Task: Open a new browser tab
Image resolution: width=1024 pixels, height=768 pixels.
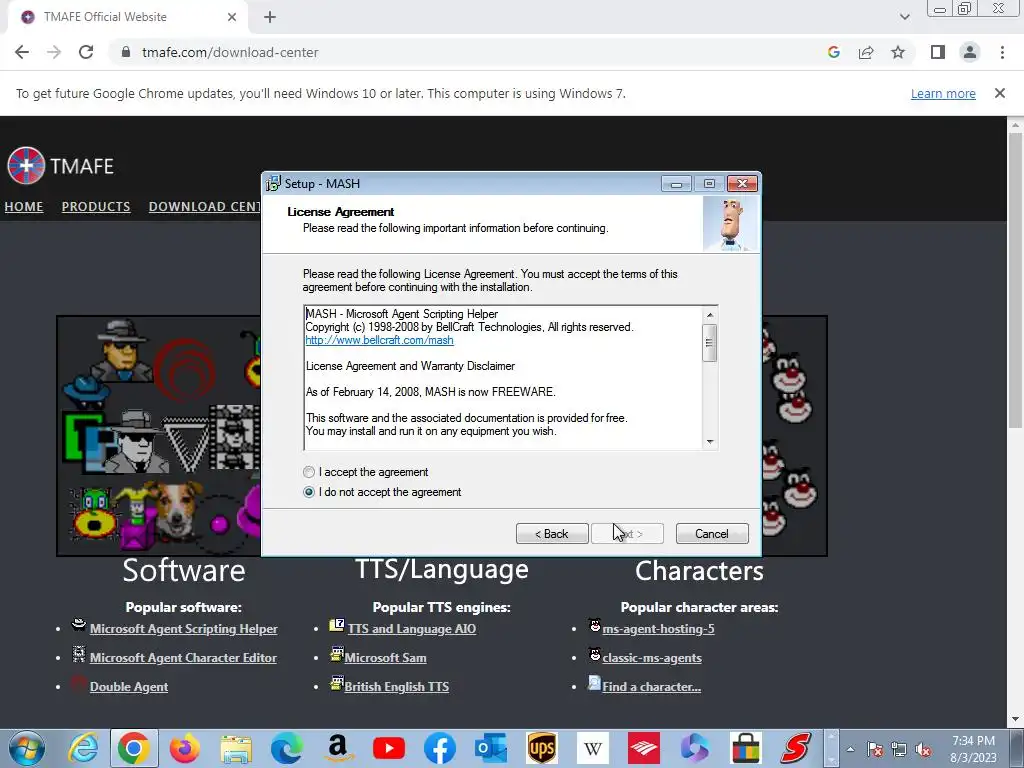Action: [270, 17]
